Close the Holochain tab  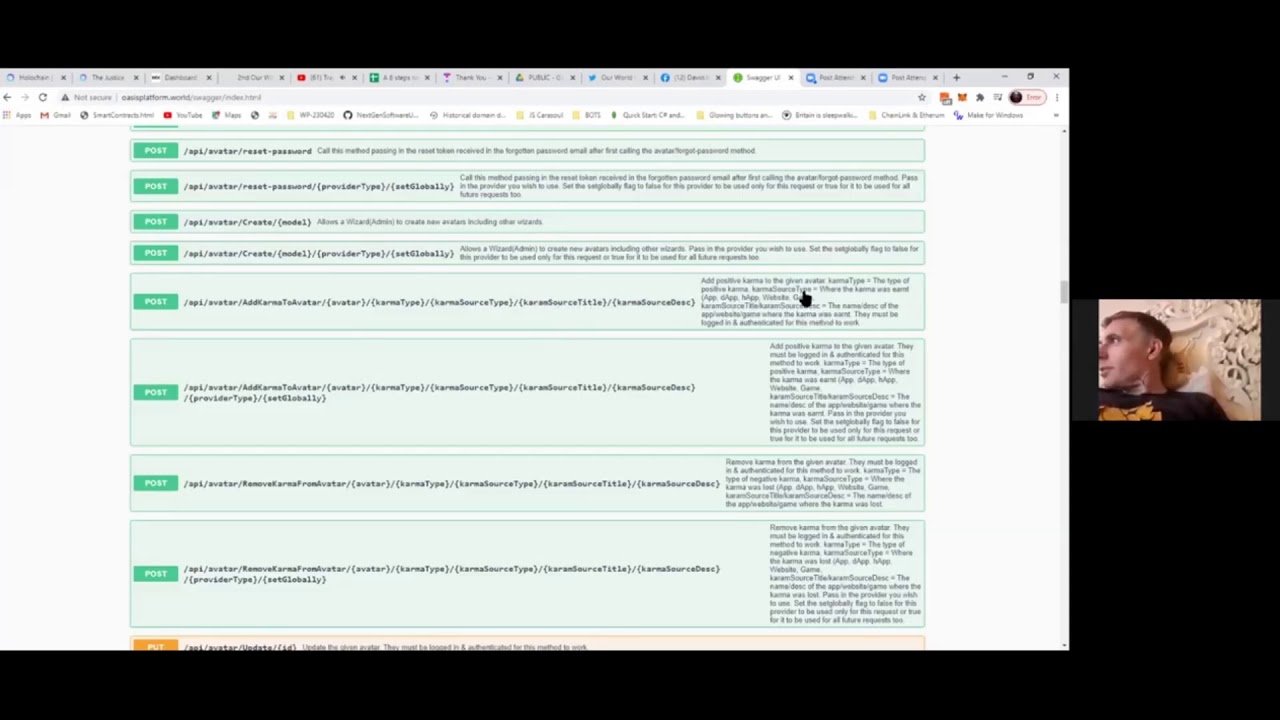(63, 77)
